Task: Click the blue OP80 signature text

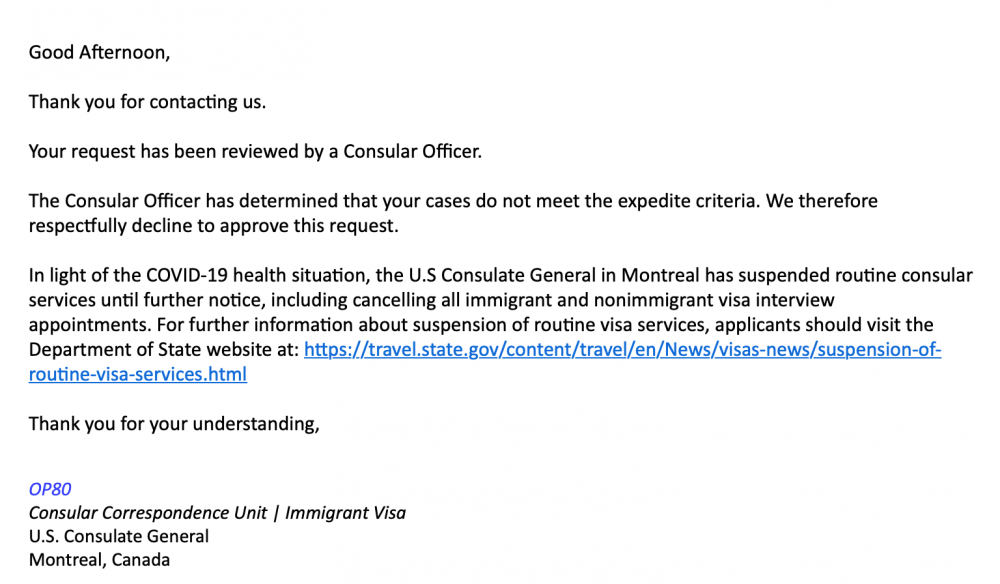Action: point(50,490)
